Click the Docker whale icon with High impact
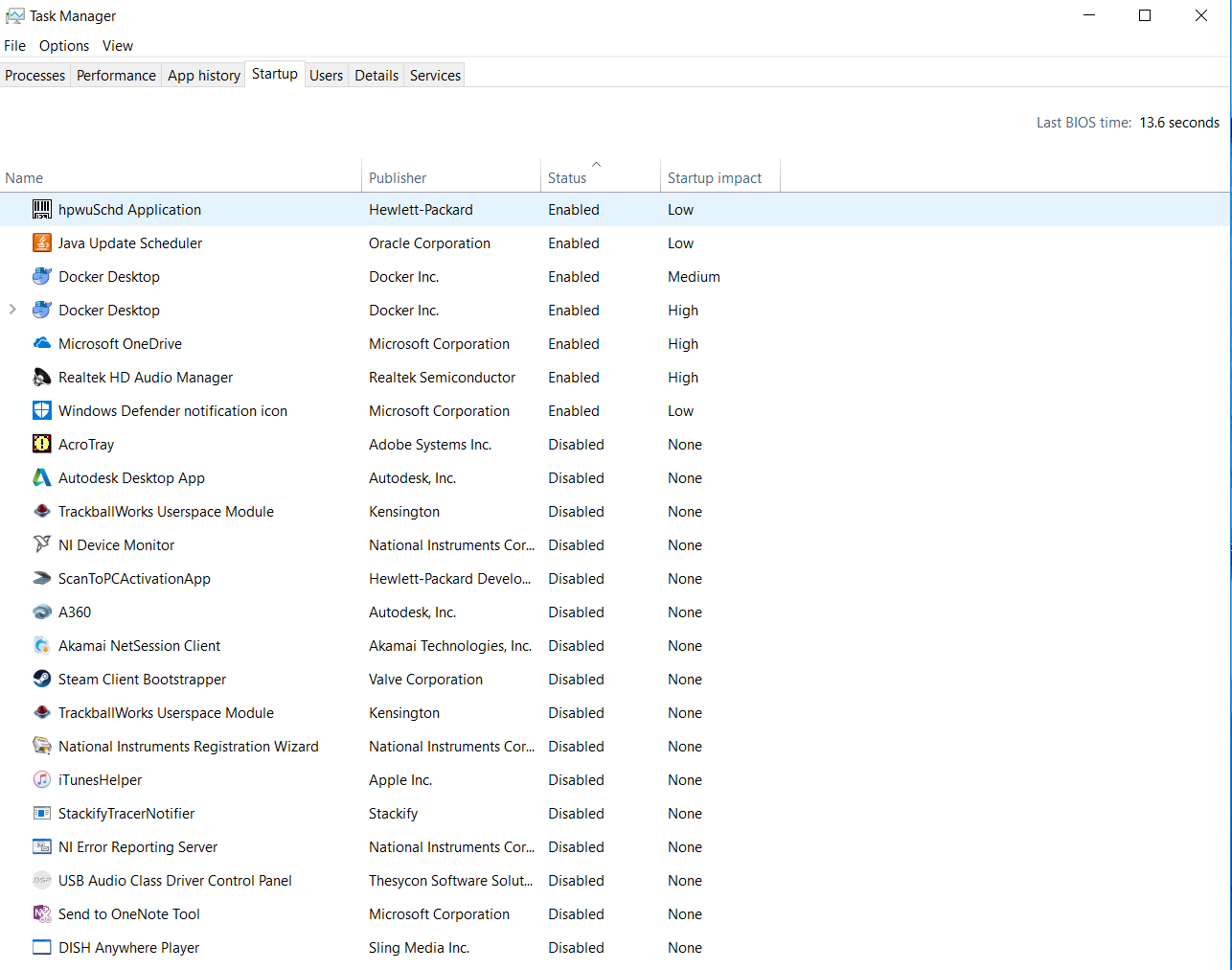The image size is (1232, 970). (x=42, y=310)
